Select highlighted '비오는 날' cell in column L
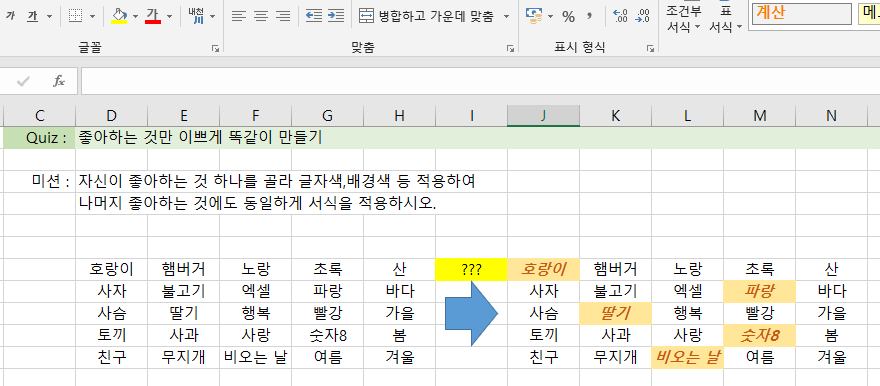The height and width of the screenshot is (386, 880). (688, 357)
